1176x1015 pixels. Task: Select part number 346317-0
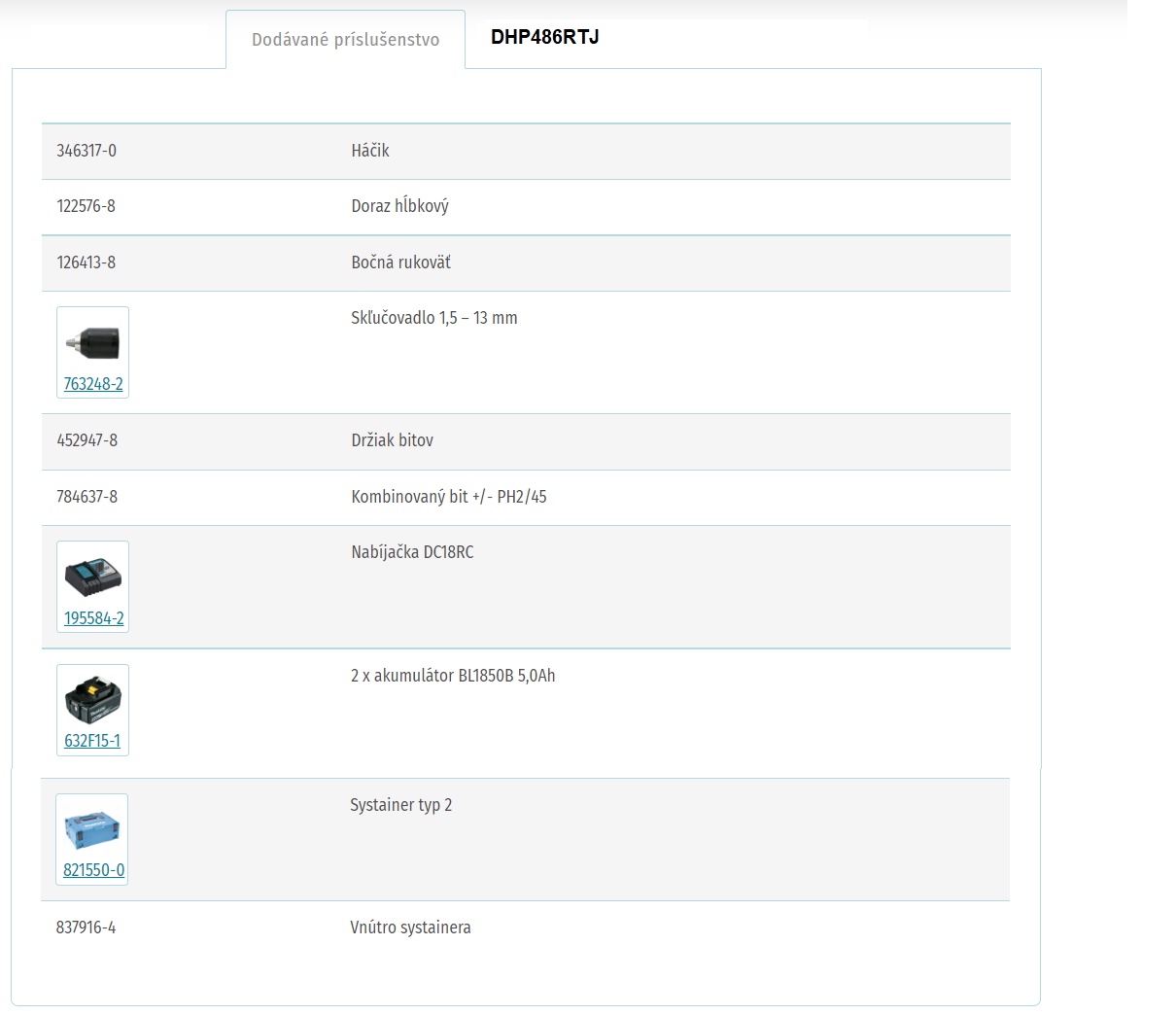click(86, 151)
